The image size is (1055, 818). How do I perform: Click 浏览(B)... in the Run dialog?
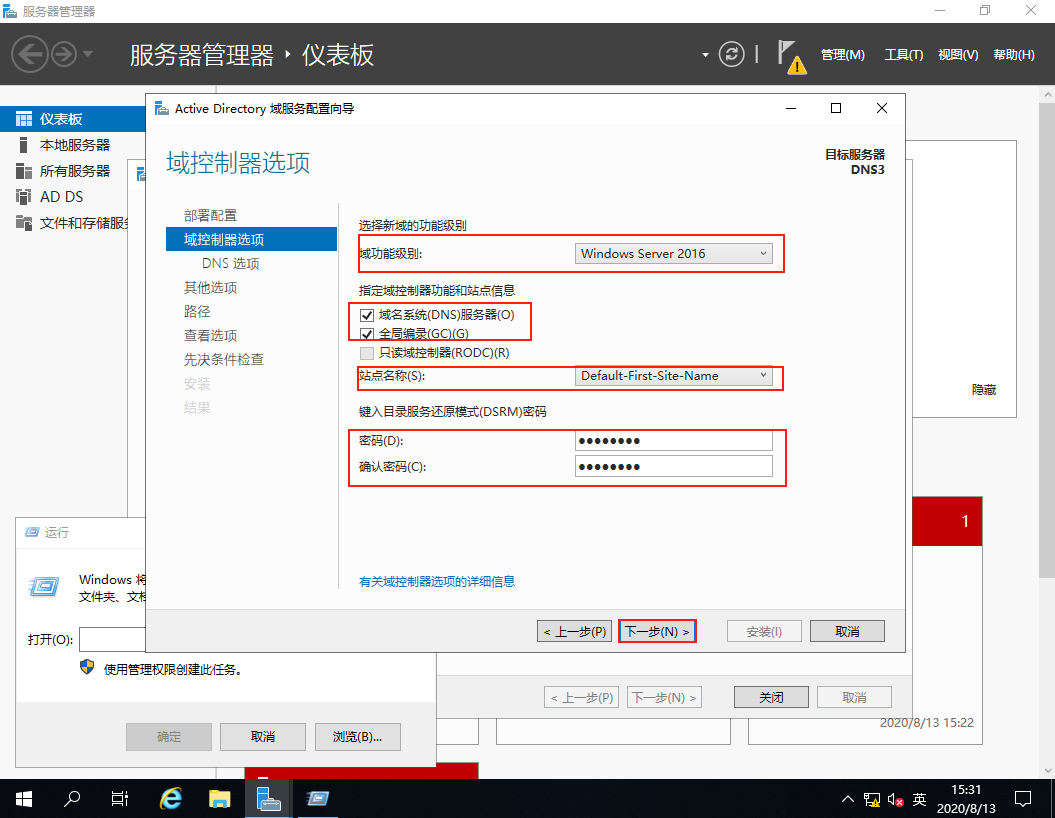[357, 737]
